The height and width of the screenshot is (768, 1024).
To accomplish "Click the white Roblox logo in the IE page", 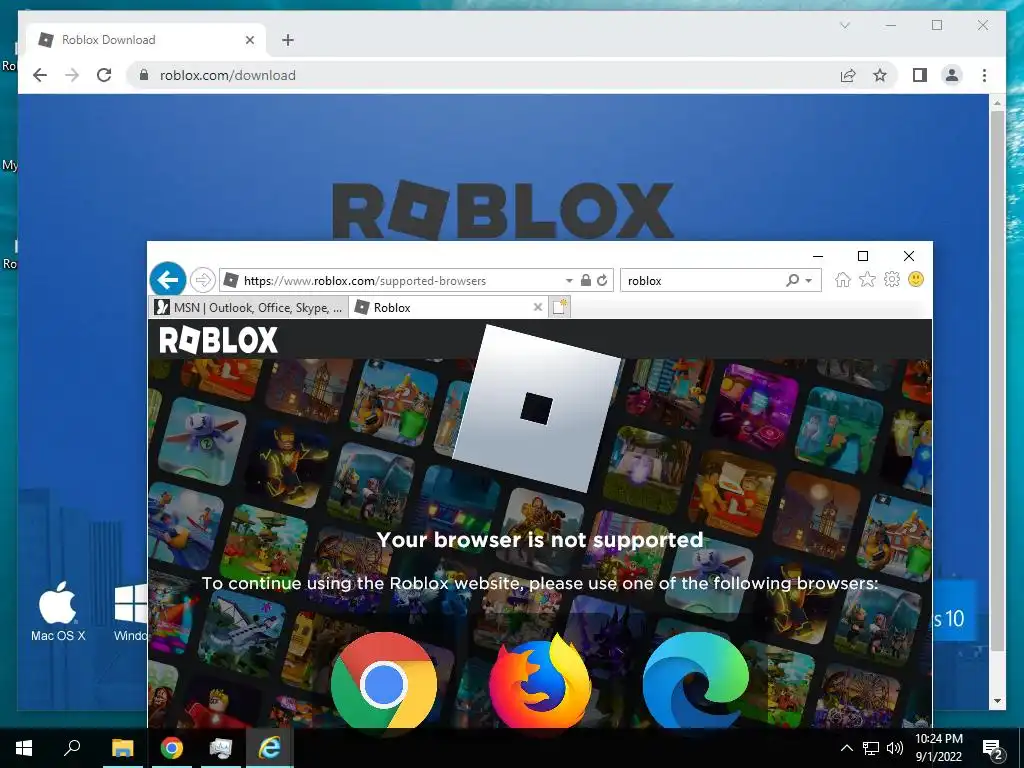I will coord(218,340).
